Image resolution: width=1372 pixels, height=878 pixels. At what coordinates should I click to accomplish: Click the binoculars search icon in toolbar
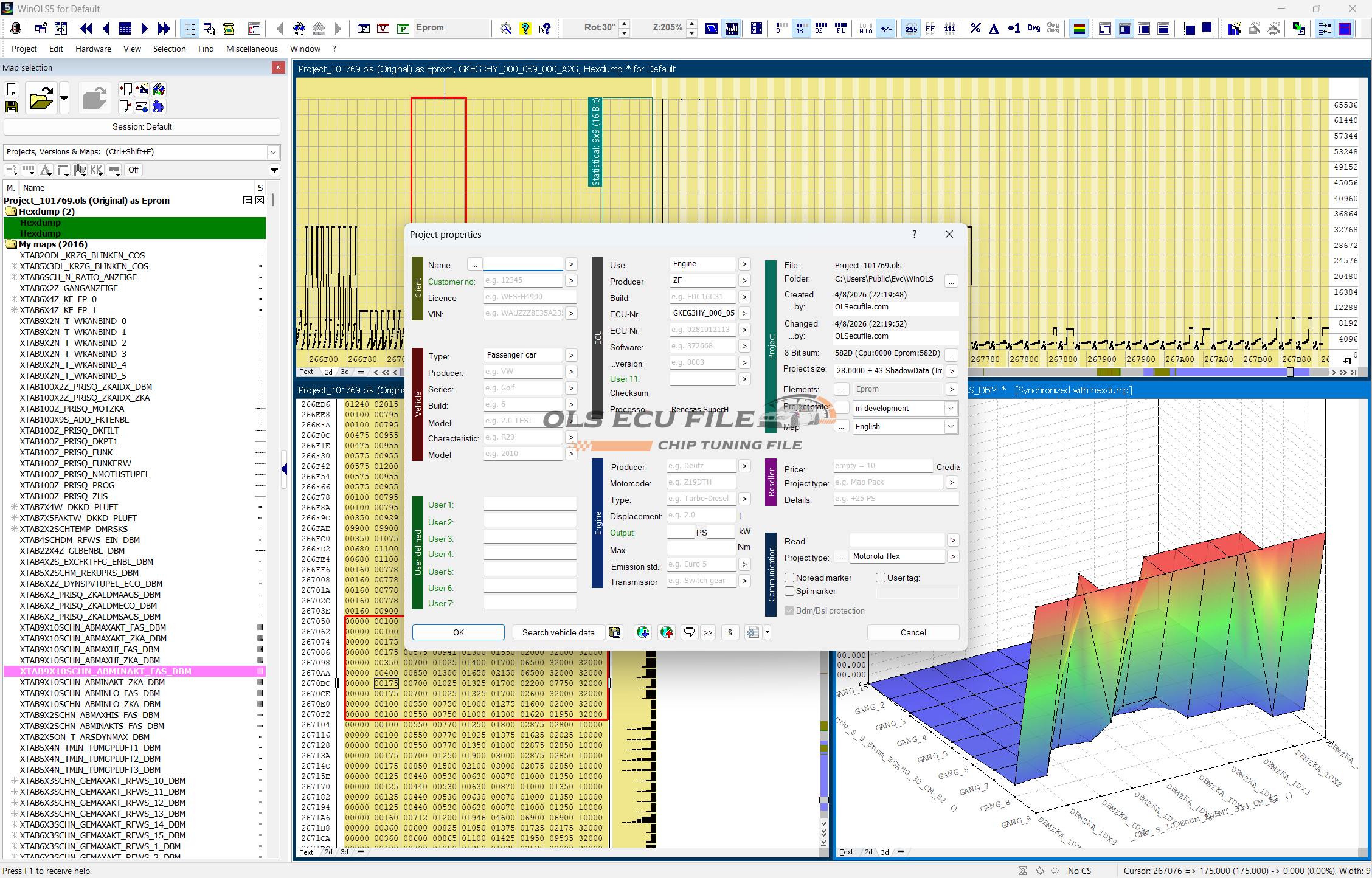point(299,29)
